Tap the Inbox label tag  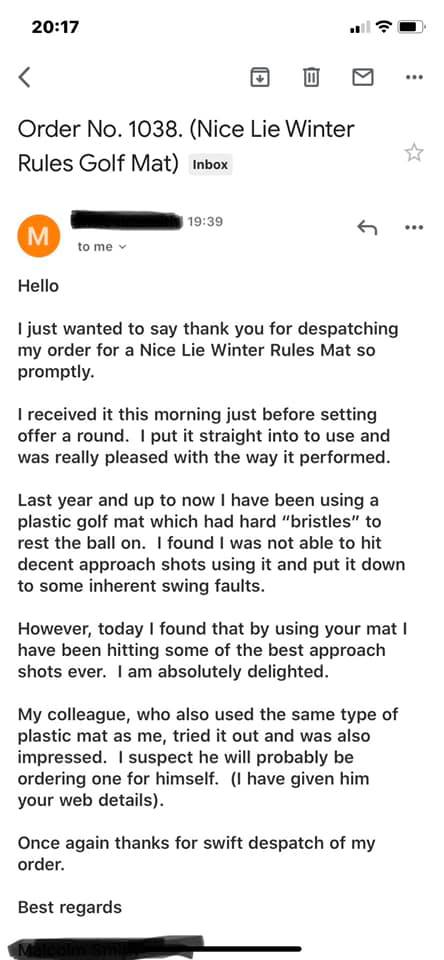tap(210, 165)
